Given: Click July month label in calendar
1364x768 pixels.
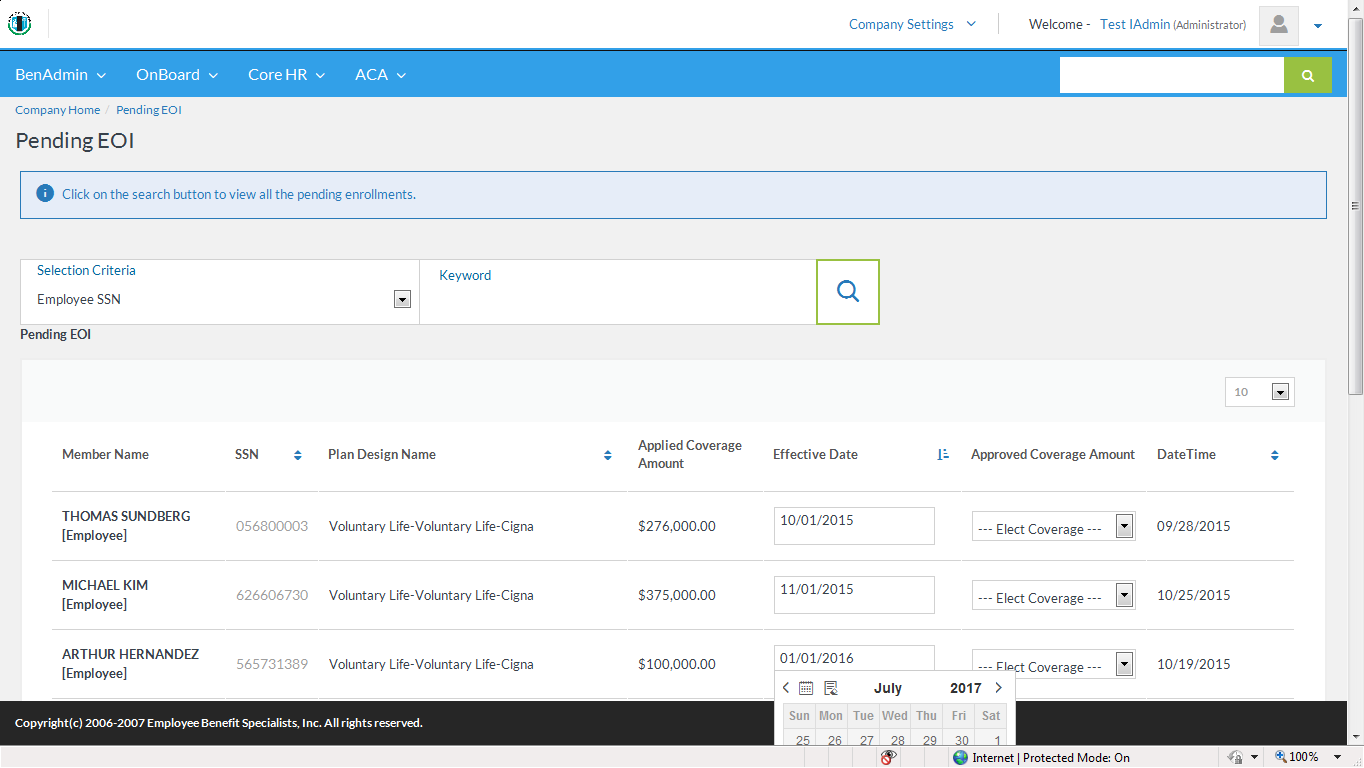Looking at the screenshot, I should (888, 688).
